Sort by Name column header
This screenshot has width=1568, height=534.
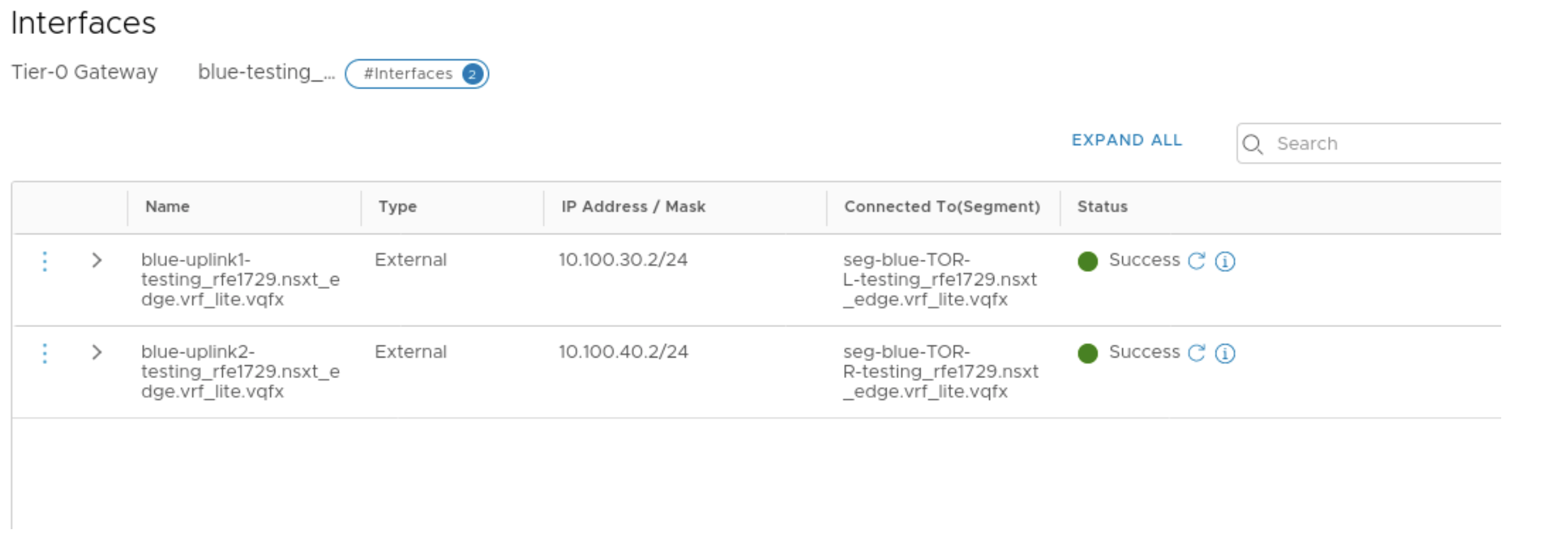tap(168, 207)
